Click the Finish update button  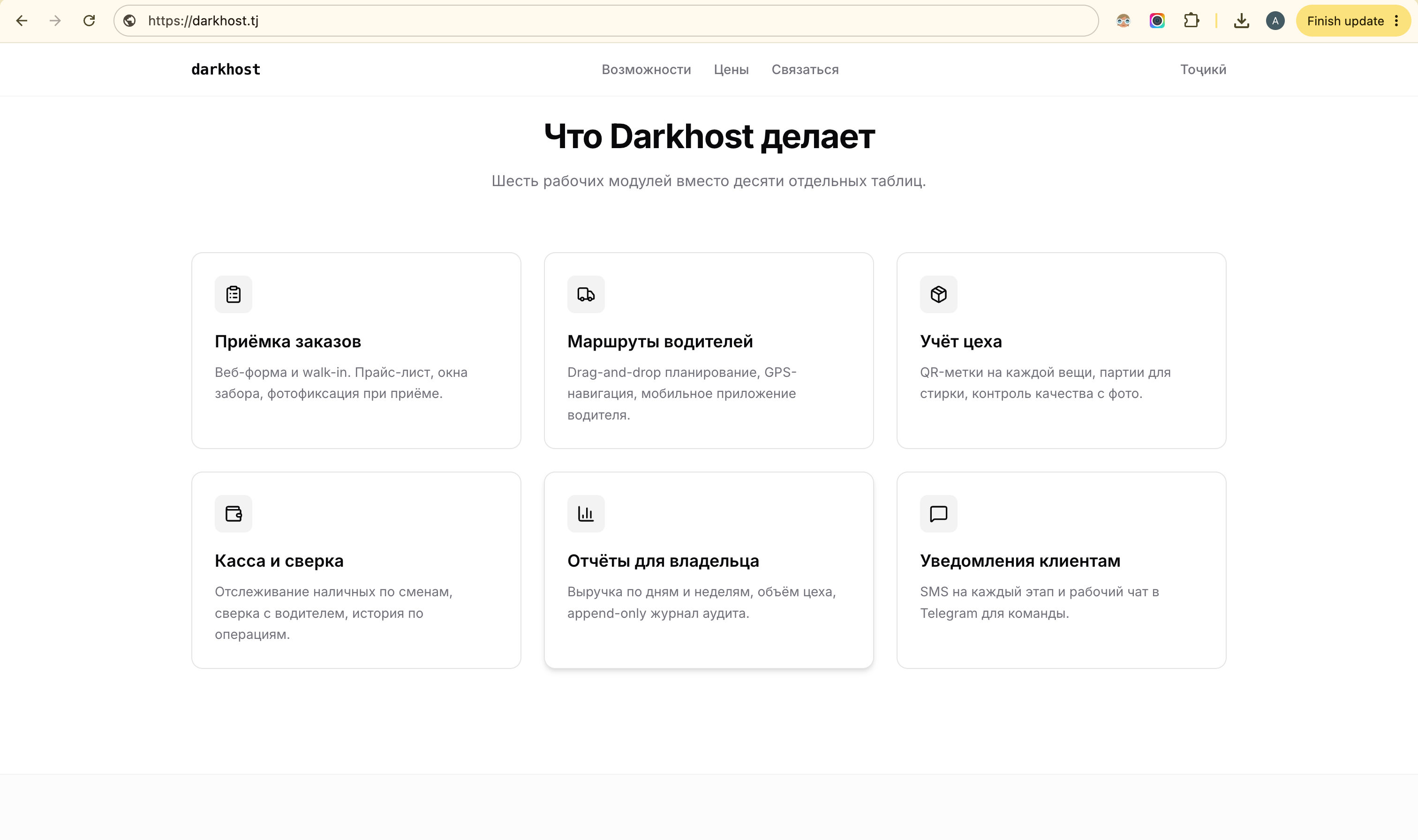point(1345,21)
